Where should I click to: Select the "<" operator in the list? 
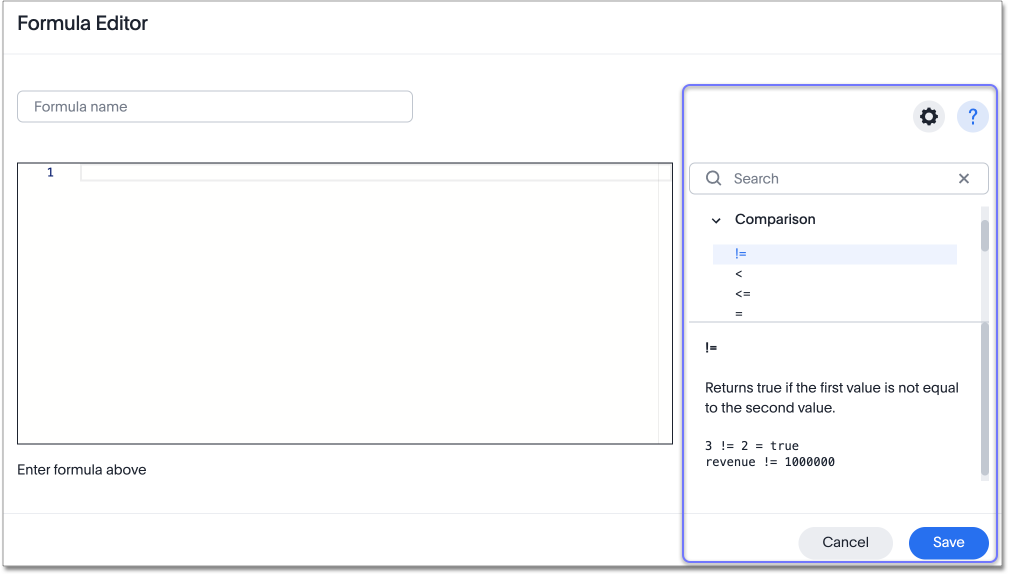[x=739, y=274]
